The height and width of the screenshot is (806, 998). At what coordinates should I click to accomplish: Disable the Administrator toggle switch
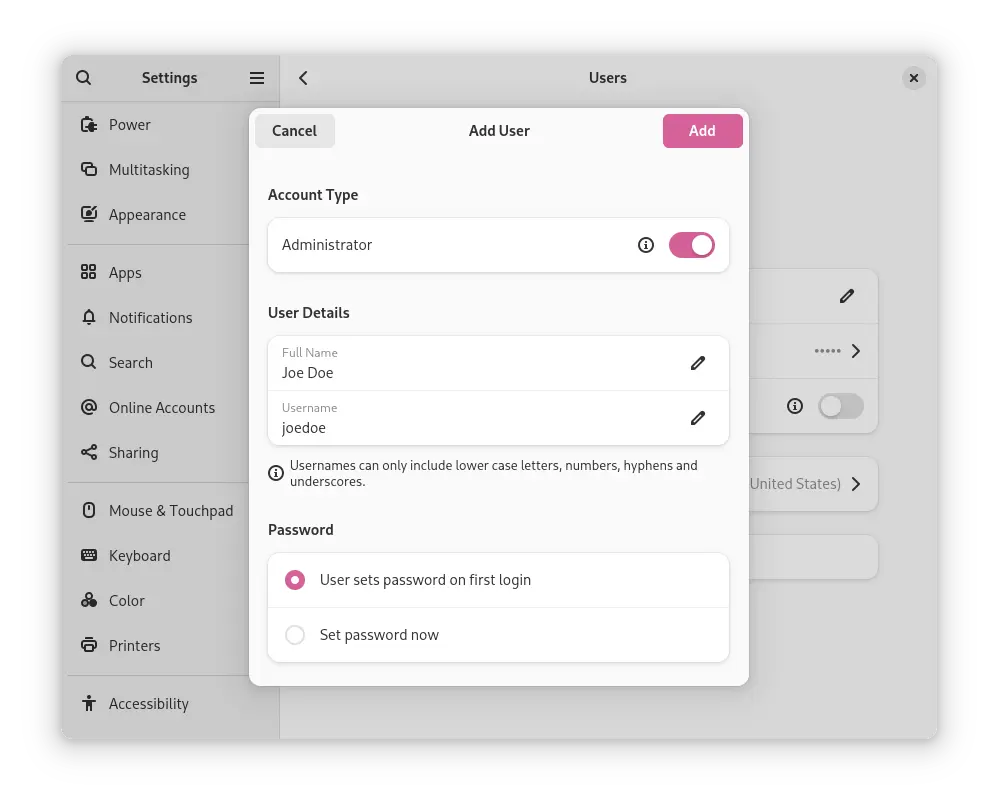[691, 245]
